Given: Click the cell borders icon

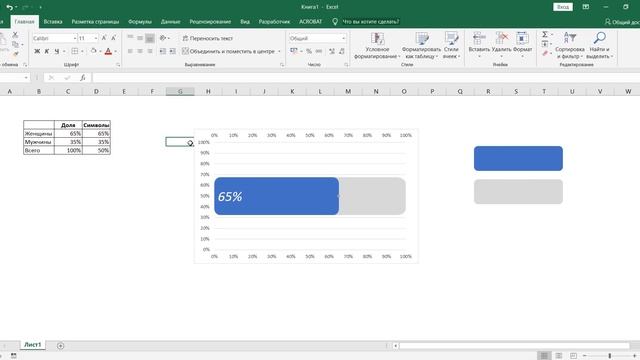Looking at the screenshot, I should tap(75, 51).
